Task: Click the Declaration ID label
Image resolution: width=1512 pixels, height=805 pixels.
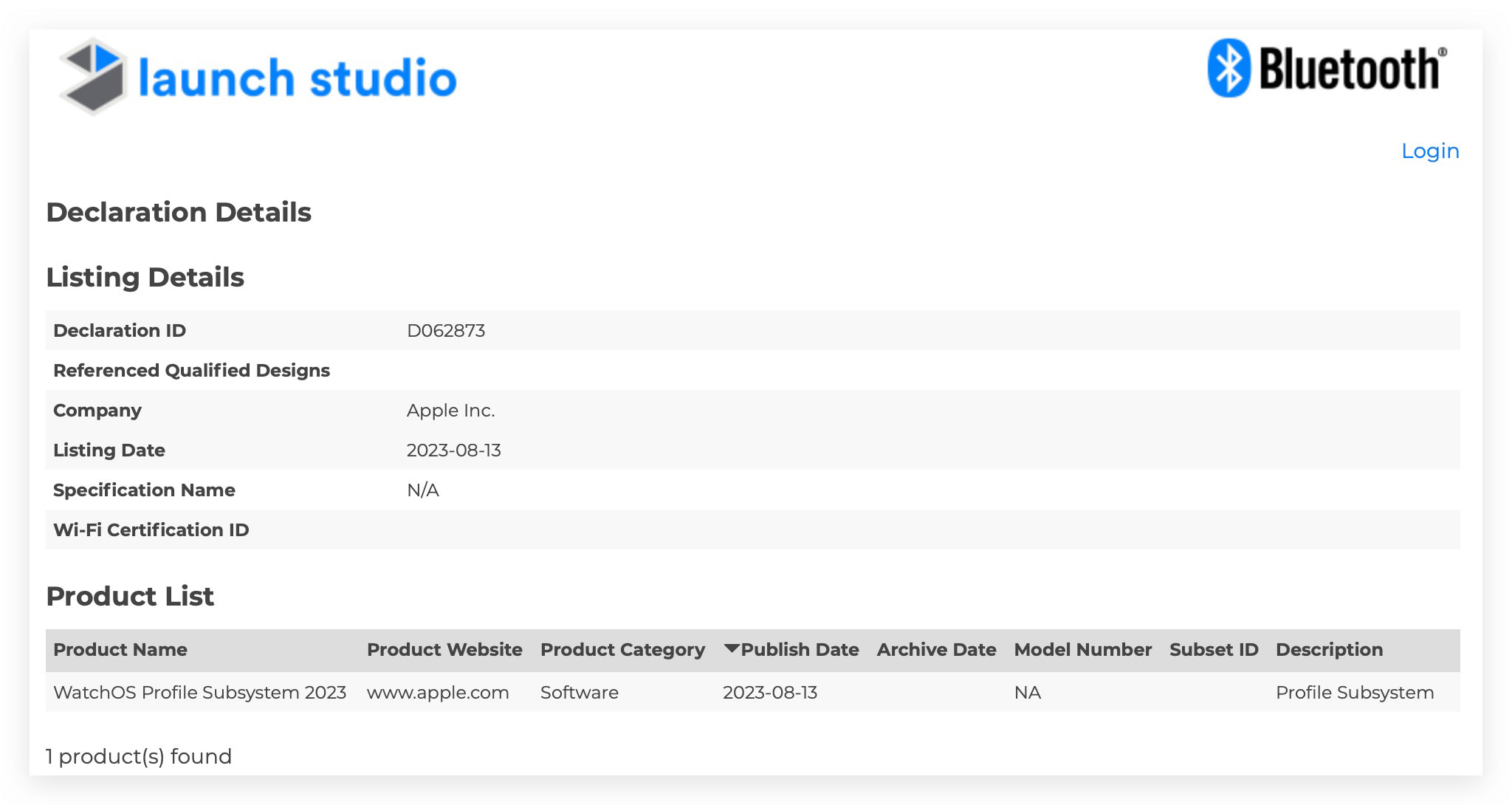Action: click(120, 331)
